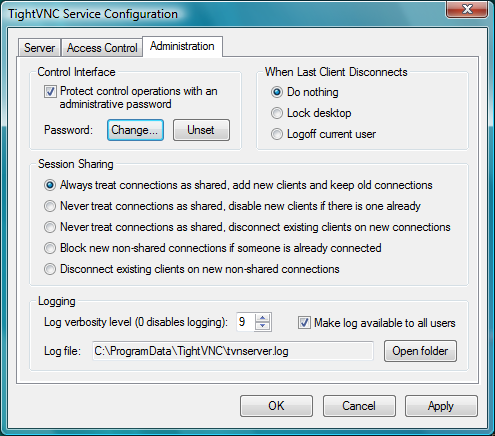The height and width of the screenshot is (436, 495).
Task: Select Block new non-shared connections option
Action: (50, 248)
